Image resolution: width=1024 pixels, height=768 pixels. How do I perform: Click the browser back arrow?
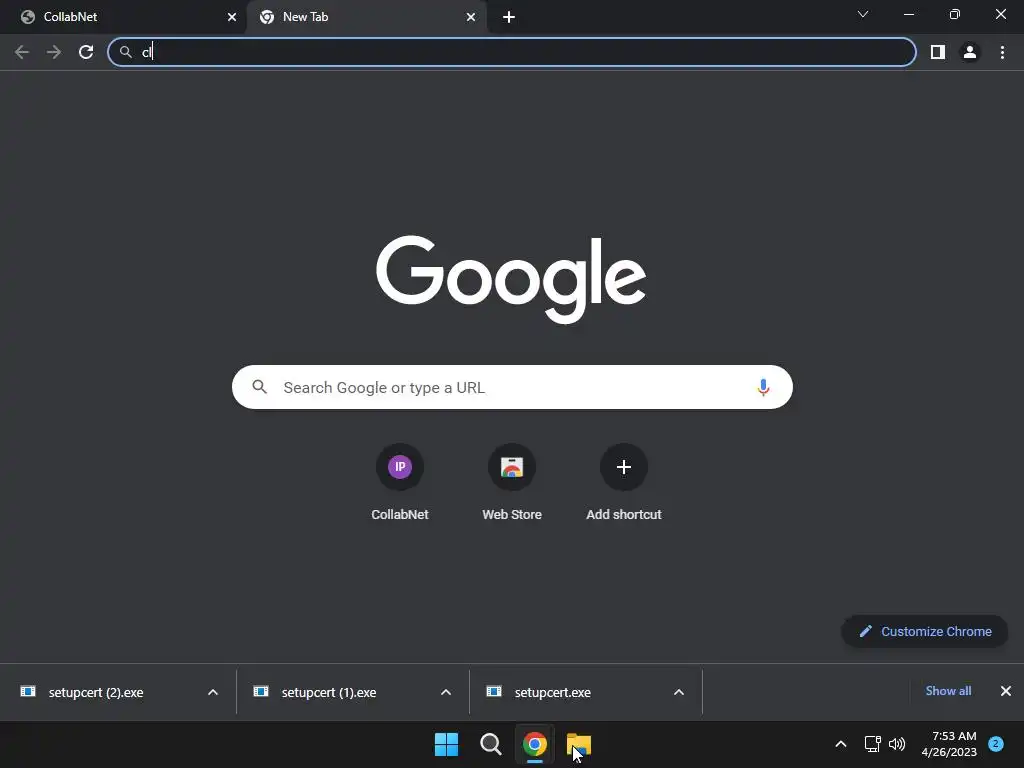(x=22, y=52)
